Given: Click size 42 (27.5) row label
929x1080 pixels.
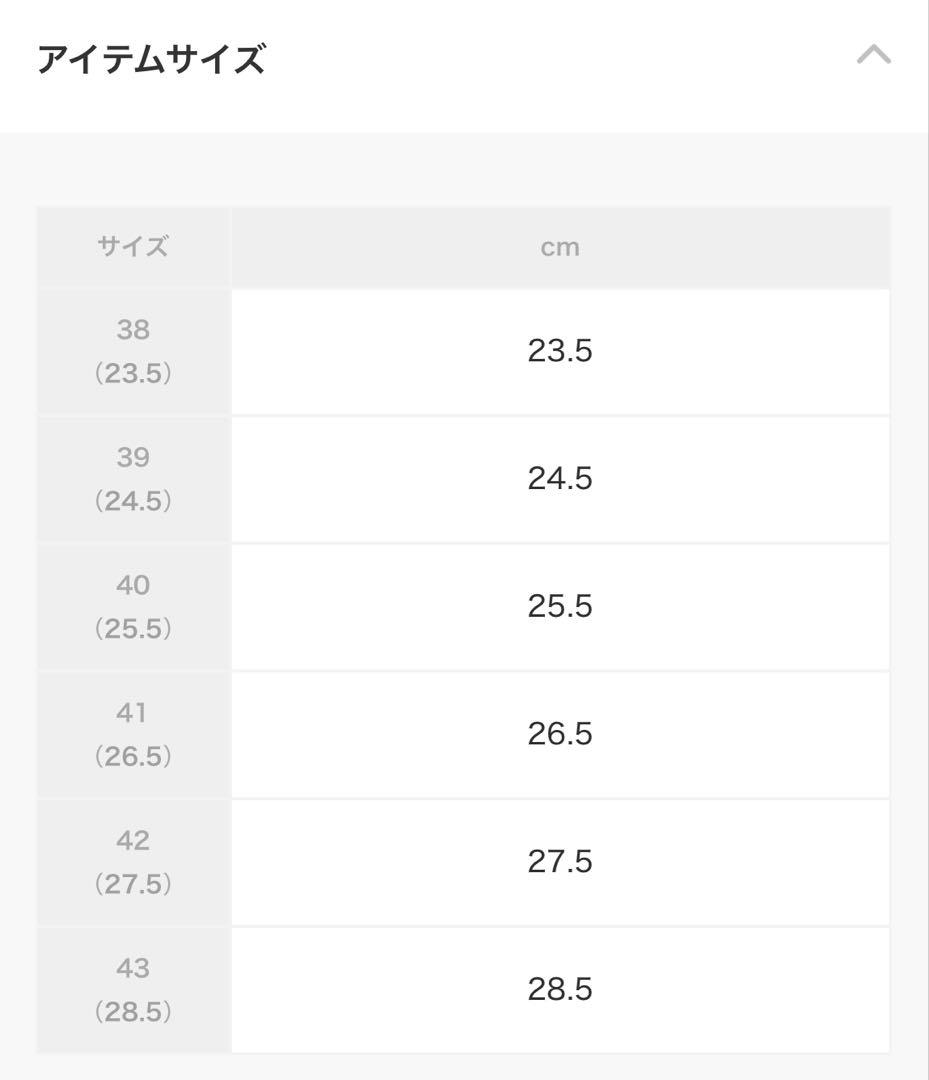Looking at the screenshot, I should (134, 862).
